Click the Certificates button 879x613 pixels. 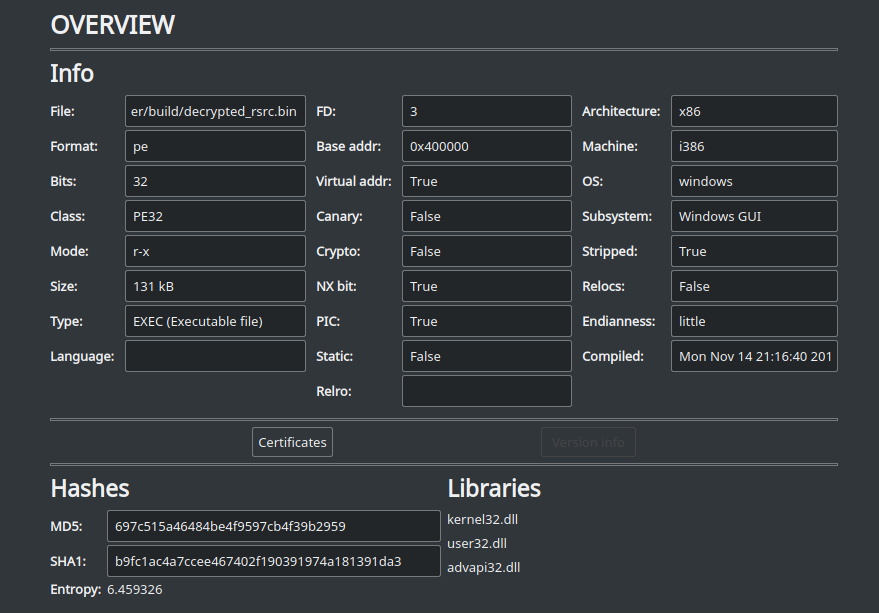click(x=292, y=442)
